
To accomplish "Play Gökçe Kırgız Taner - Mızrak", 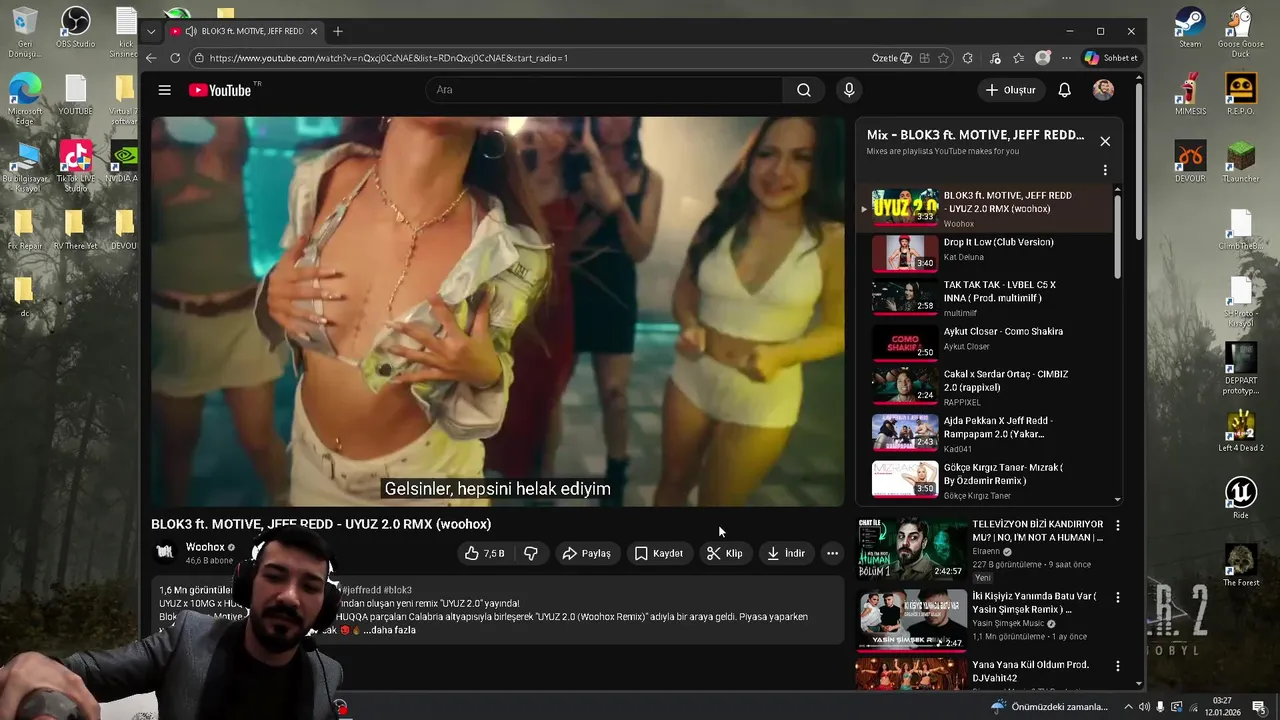I will pyautogui.click(x=985, y=479).
